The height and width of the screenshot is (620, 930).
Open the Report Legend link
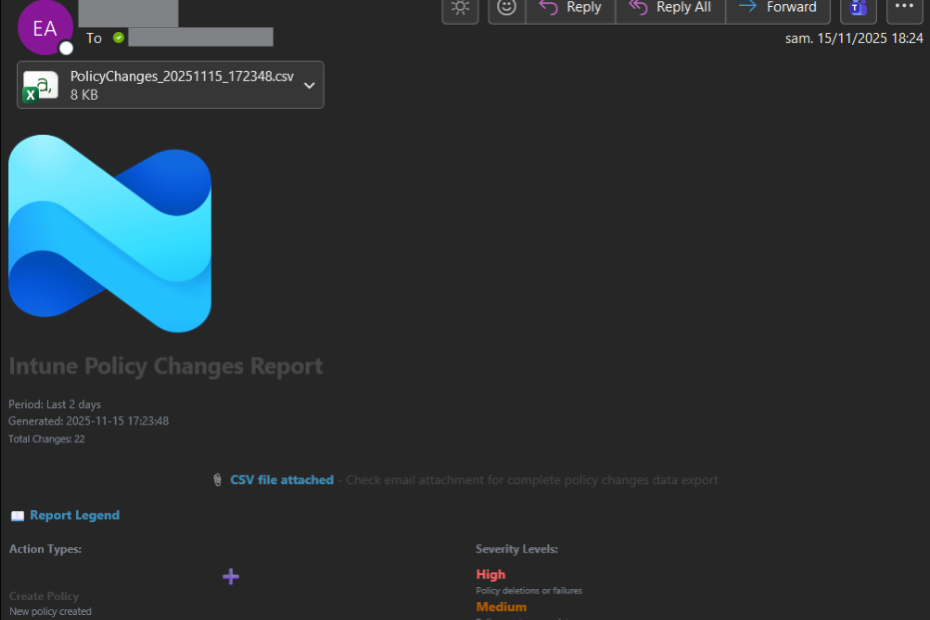pos(74,516)
